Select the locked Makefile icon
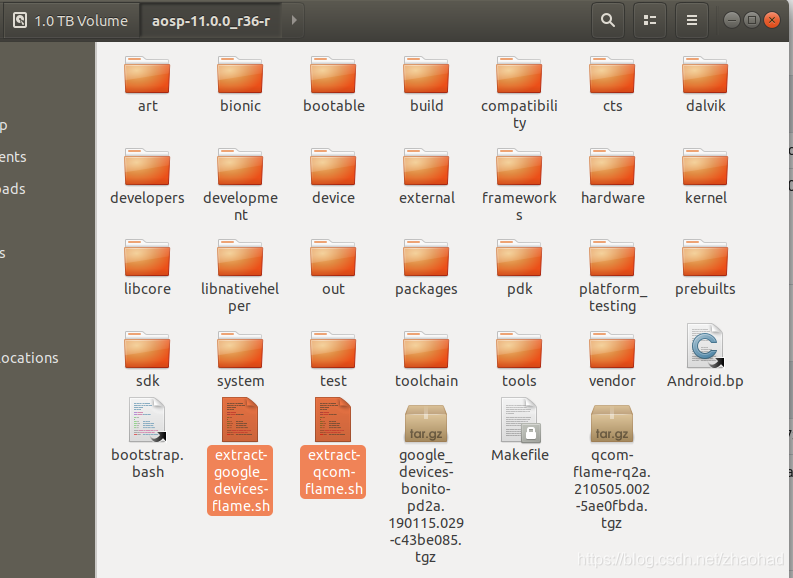The width and height of the screenshot is (793, 578). pyautogui.click(x=520, y=420)
